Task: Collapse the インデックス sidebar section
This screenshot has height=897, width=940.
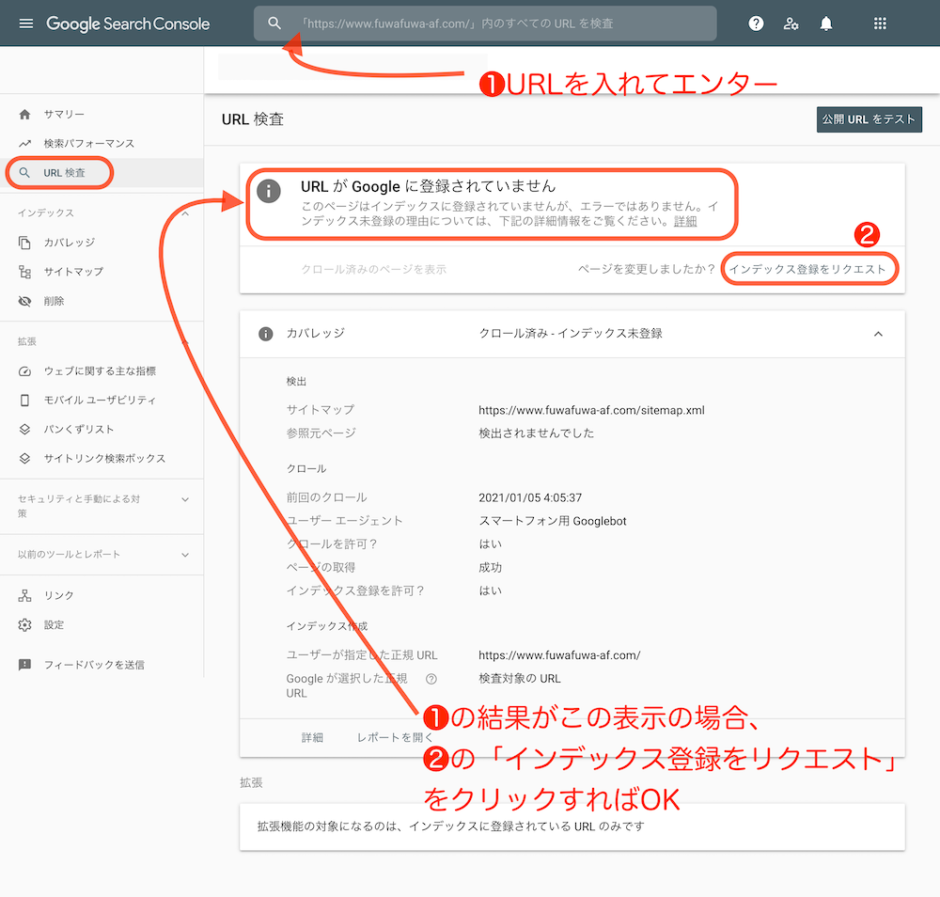Action: tap(185, 213)
